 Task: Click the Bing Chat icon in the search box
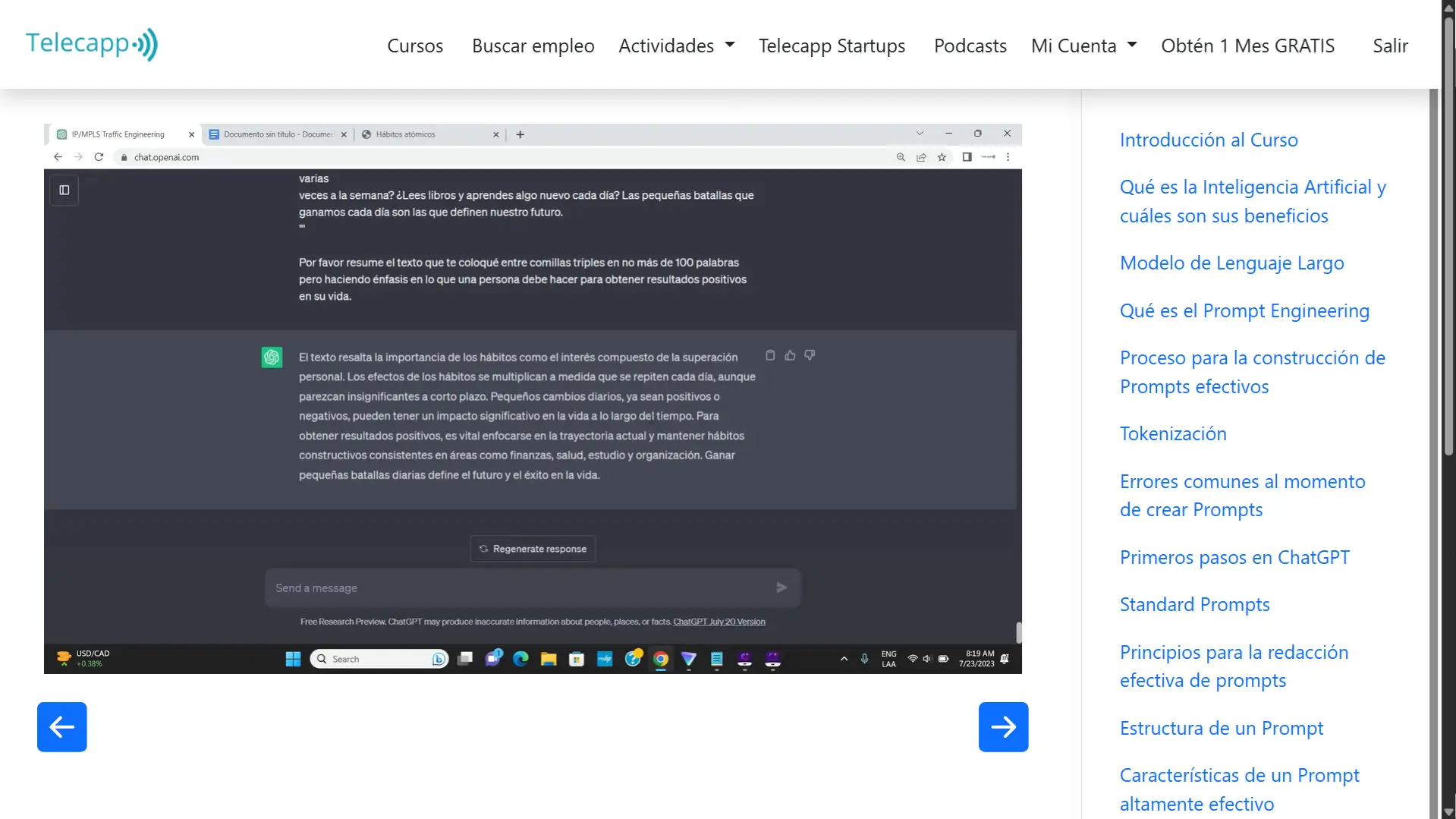click(439, 659)
